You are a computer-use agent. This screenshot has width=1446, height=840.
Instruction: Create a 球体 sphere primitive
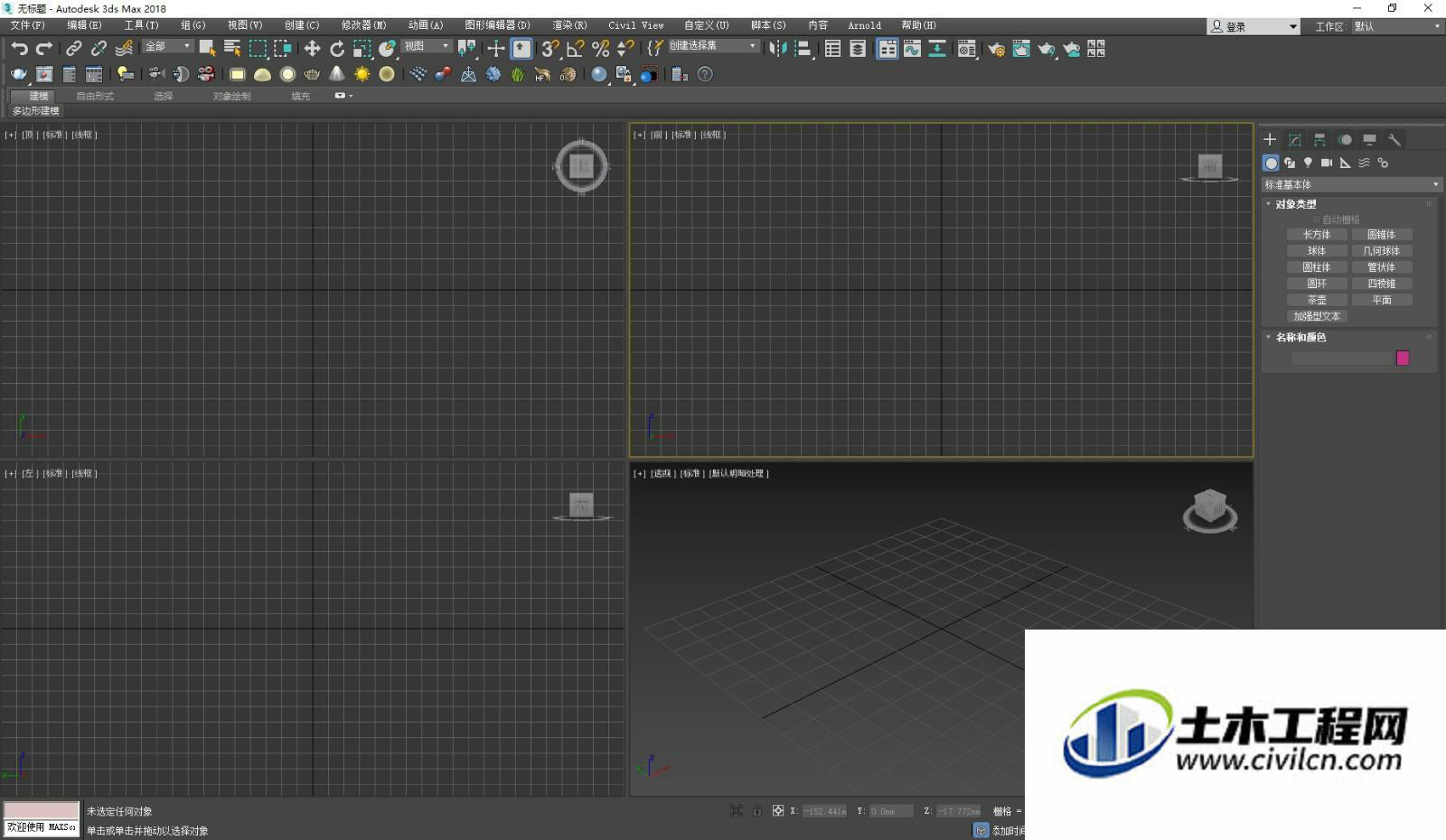1317,250
